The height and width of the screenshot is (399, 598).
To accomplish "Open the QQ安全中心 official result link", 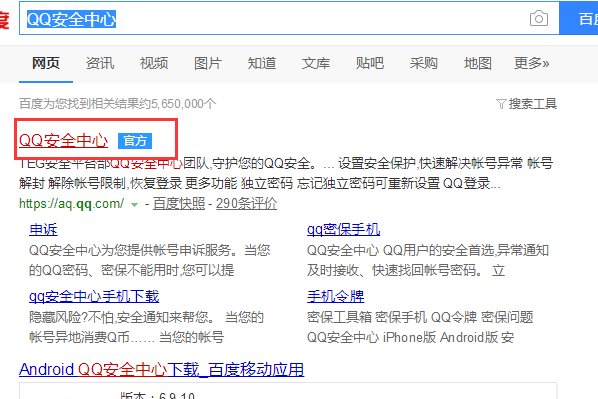I will coord(64,141).
